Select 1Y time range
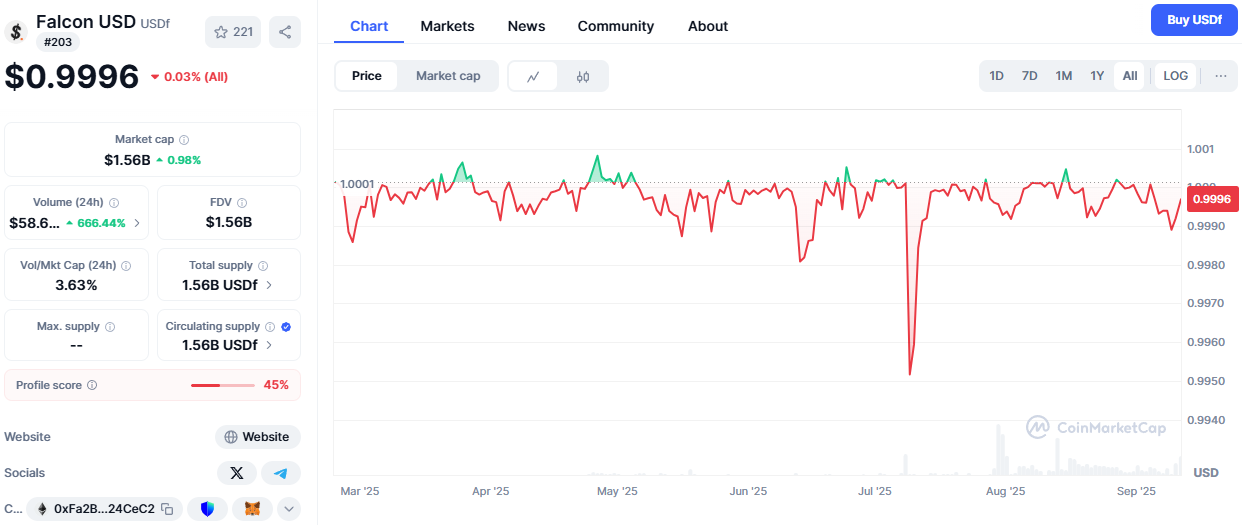Screen dimensions: 1242x525 1097,76
